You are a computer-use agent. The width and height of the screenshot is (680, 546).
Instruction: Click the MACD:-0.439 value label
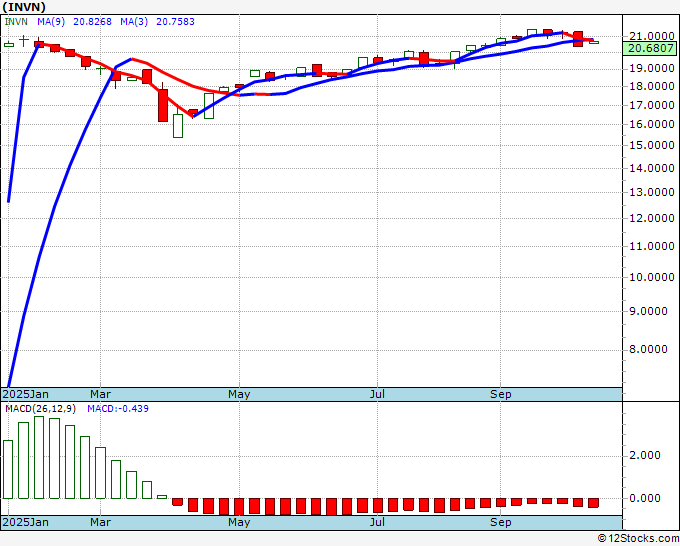118,409
